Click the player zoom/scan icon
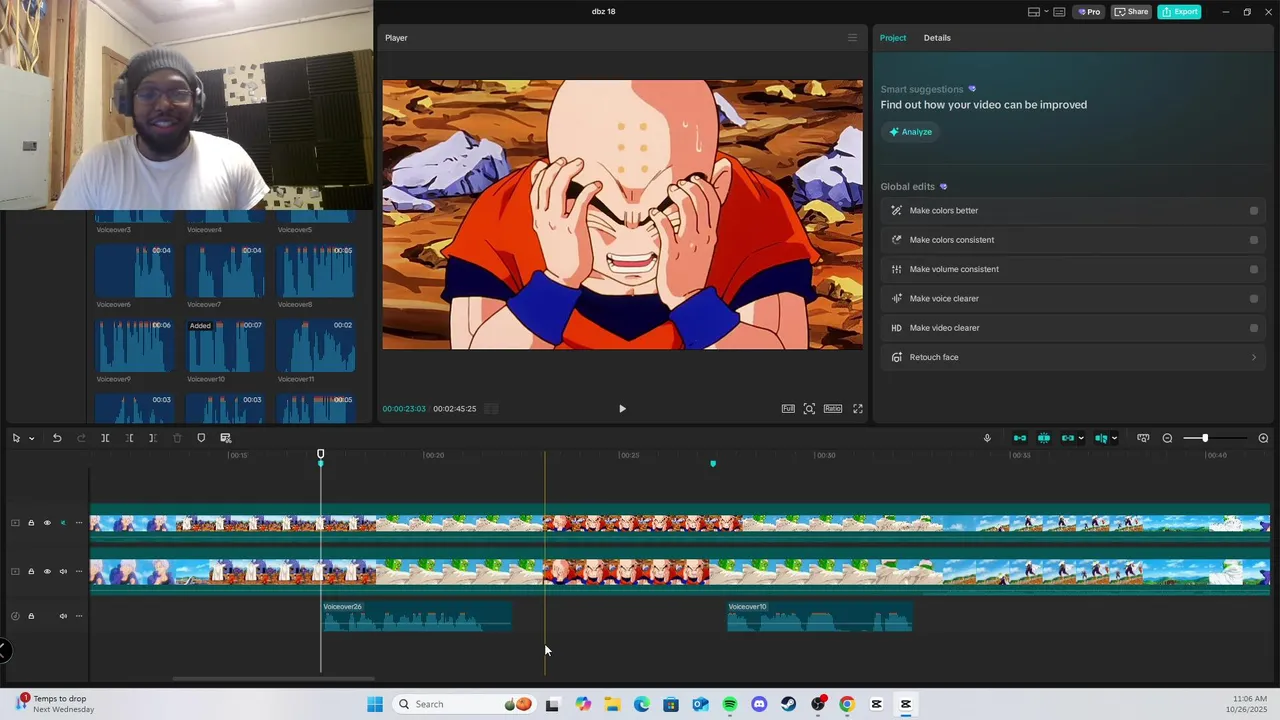This screenshot has width=1280, height=720. point(809,409)
